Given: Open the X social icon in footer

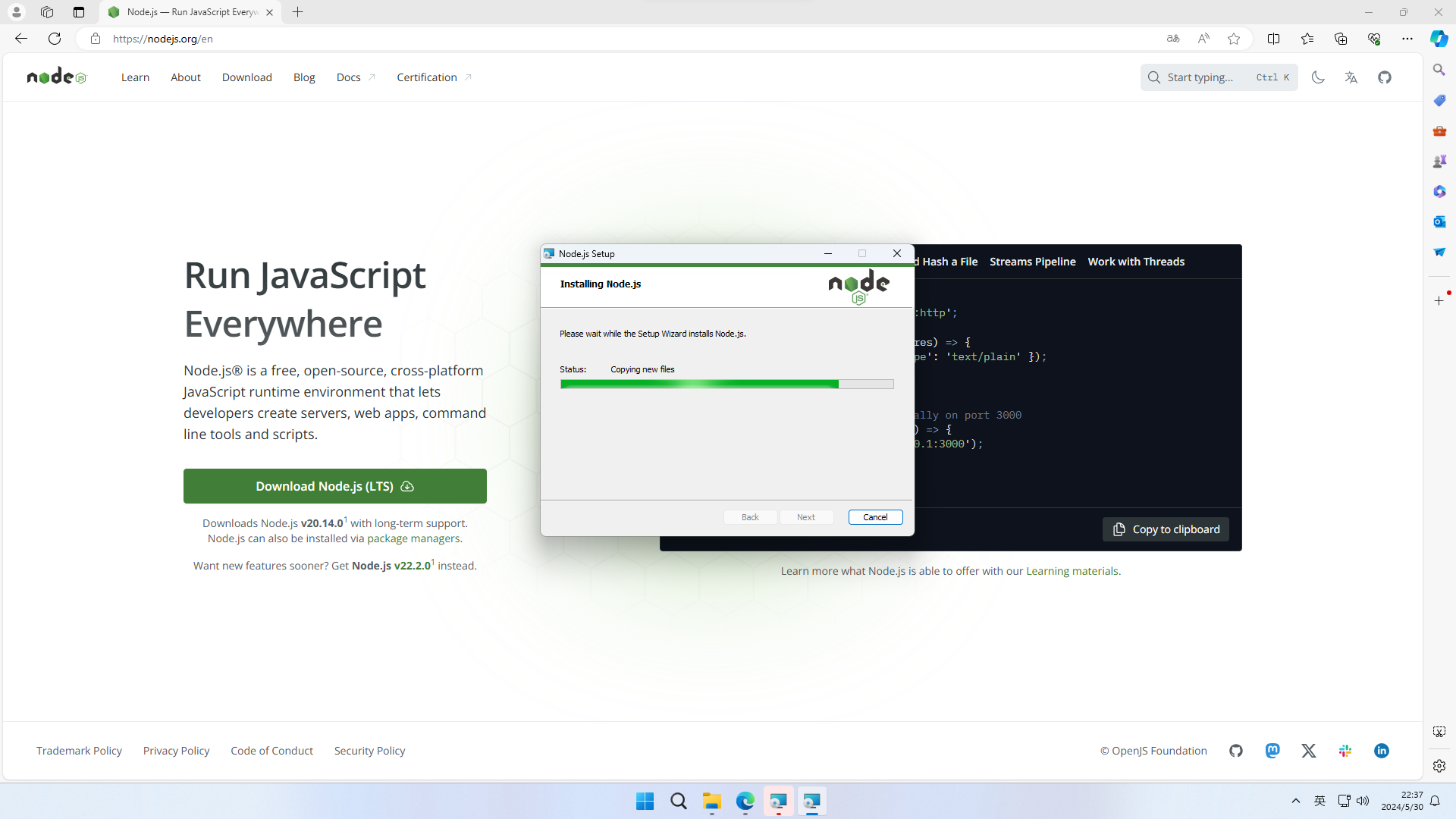Looking at the screenshot, I should (x=1309, y=751).
